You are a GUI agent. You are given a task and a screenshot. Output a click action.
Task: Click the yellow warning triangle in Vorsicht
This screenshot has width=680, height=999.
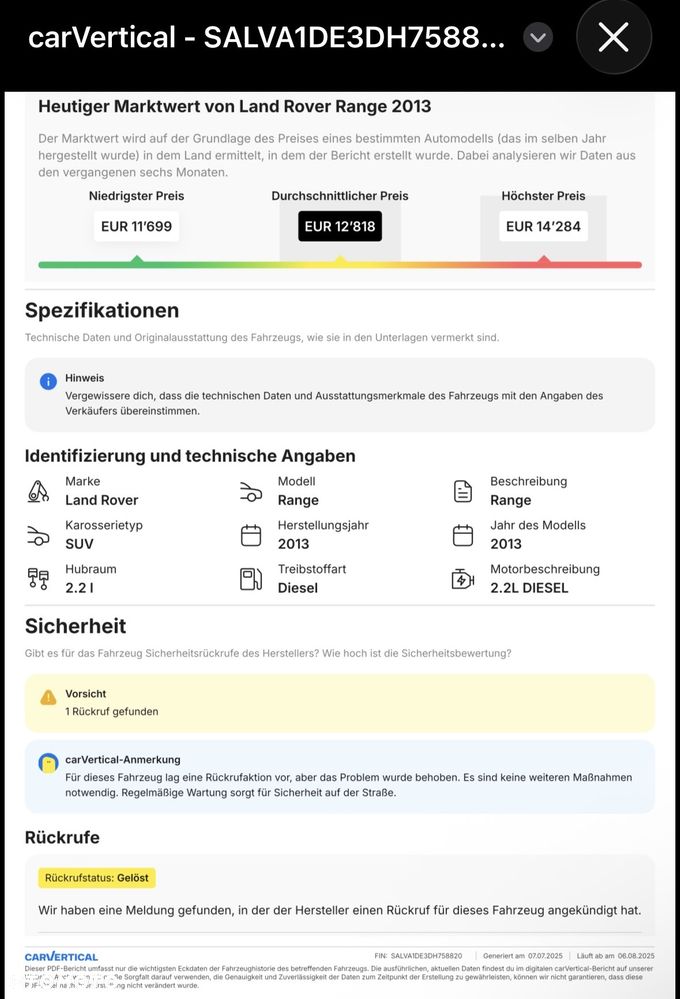click(x=48, y=697)
